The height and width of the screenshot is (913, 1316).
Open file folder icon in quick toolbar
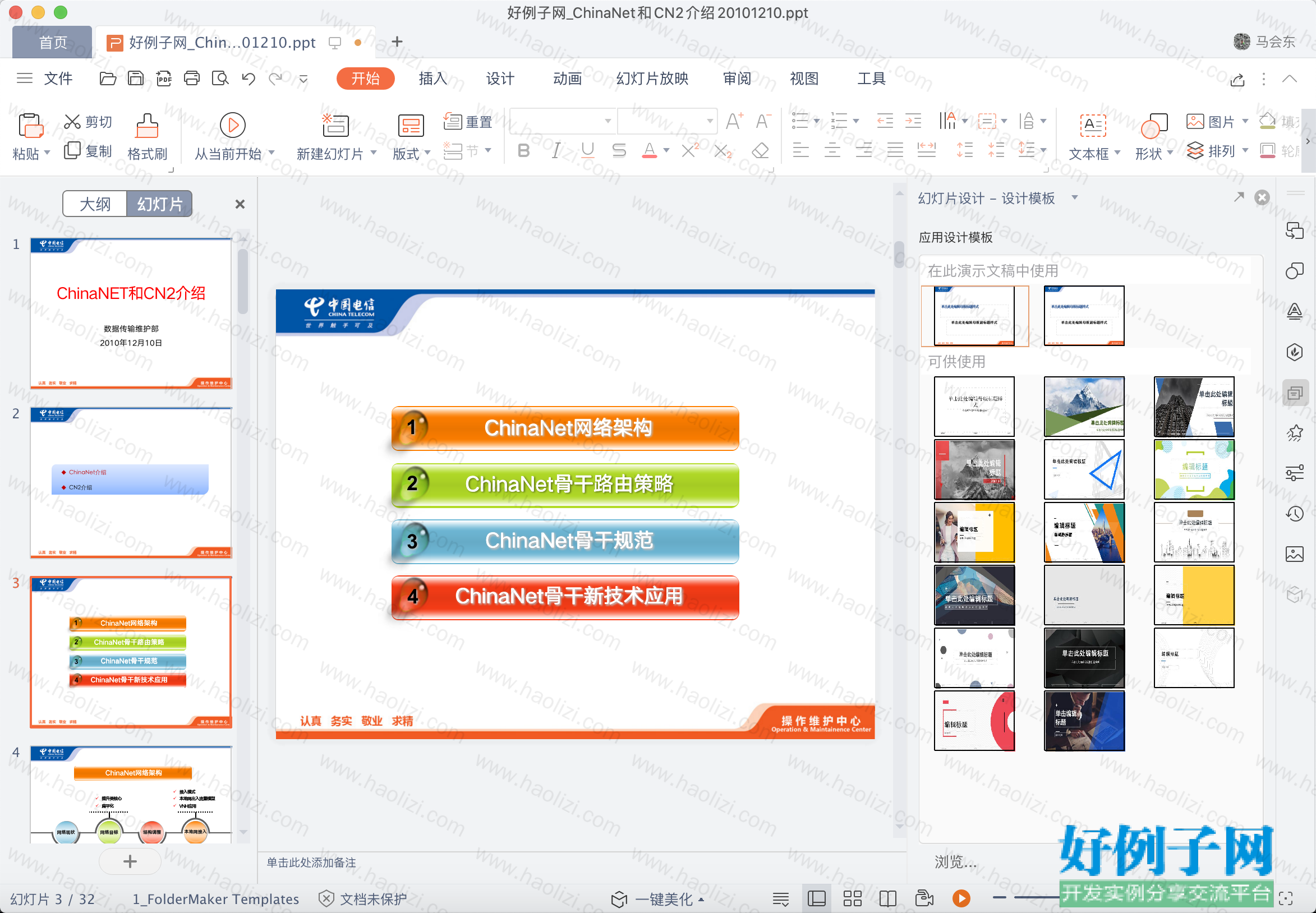[x=108, y=79]
